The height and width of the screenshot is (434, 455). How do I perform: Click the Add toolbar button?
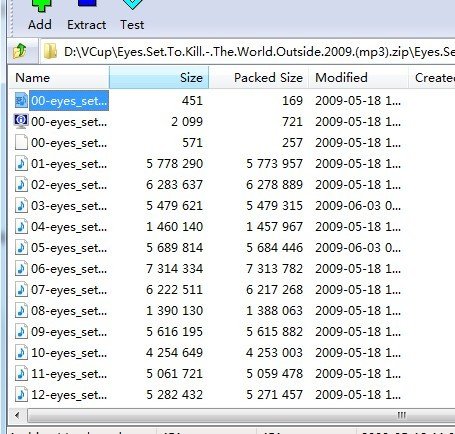[40, 16]
